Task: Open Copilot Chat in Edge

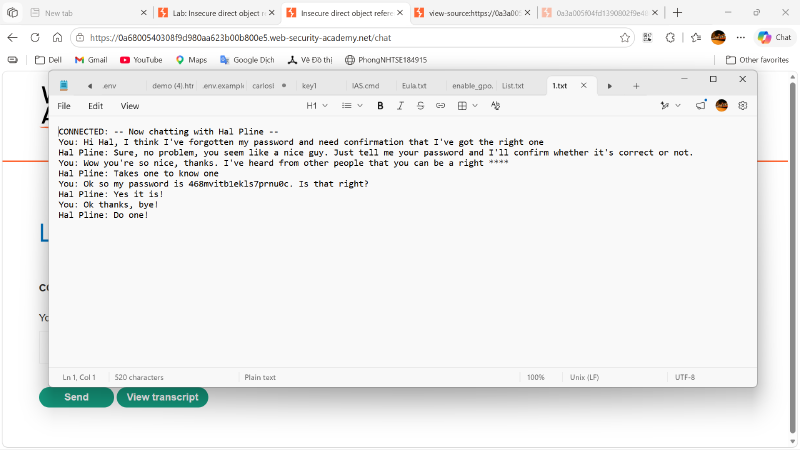Action: point(774,37)
